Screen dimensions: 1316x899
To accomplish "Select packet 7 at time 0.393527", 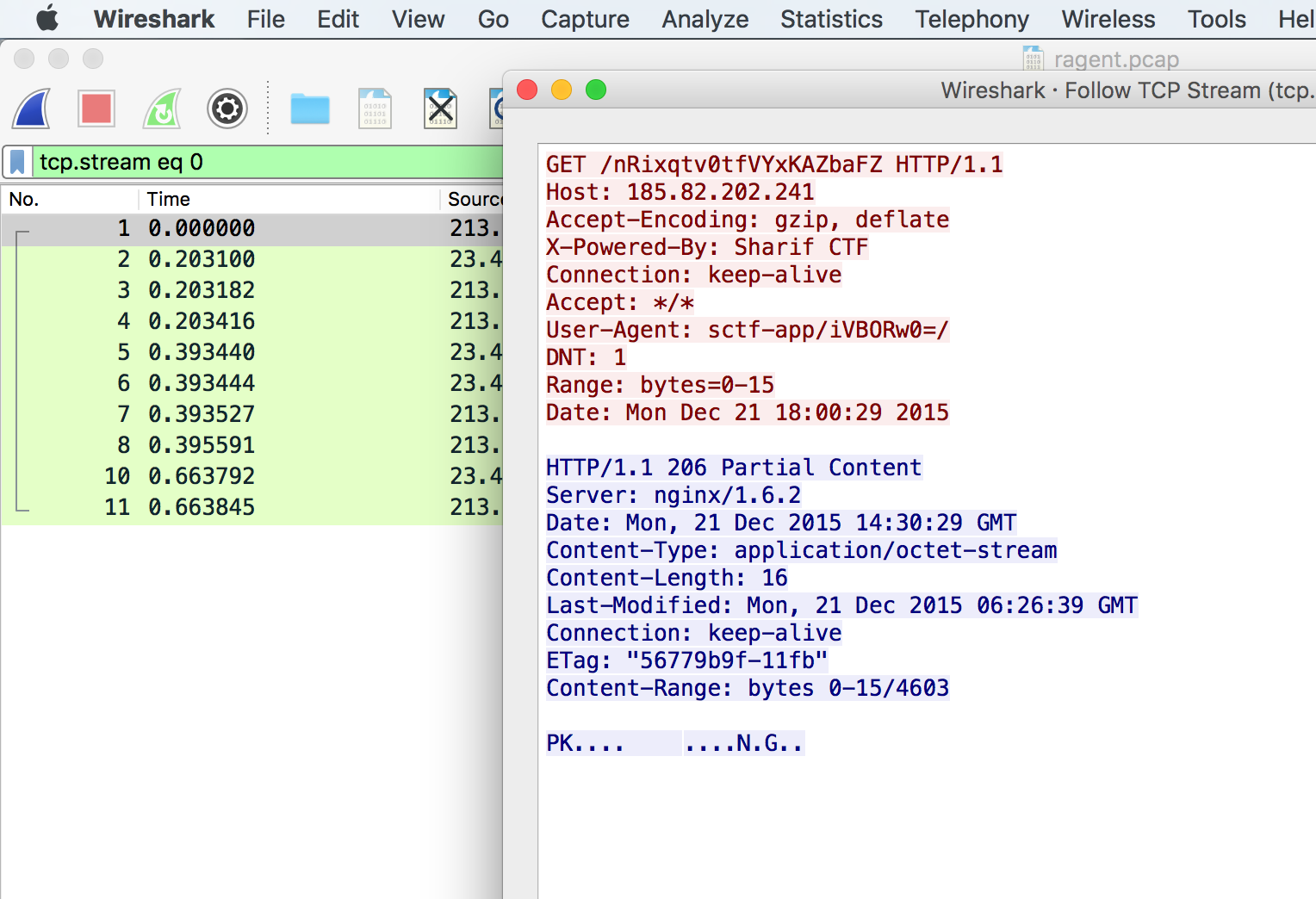I will pos(251,414).
